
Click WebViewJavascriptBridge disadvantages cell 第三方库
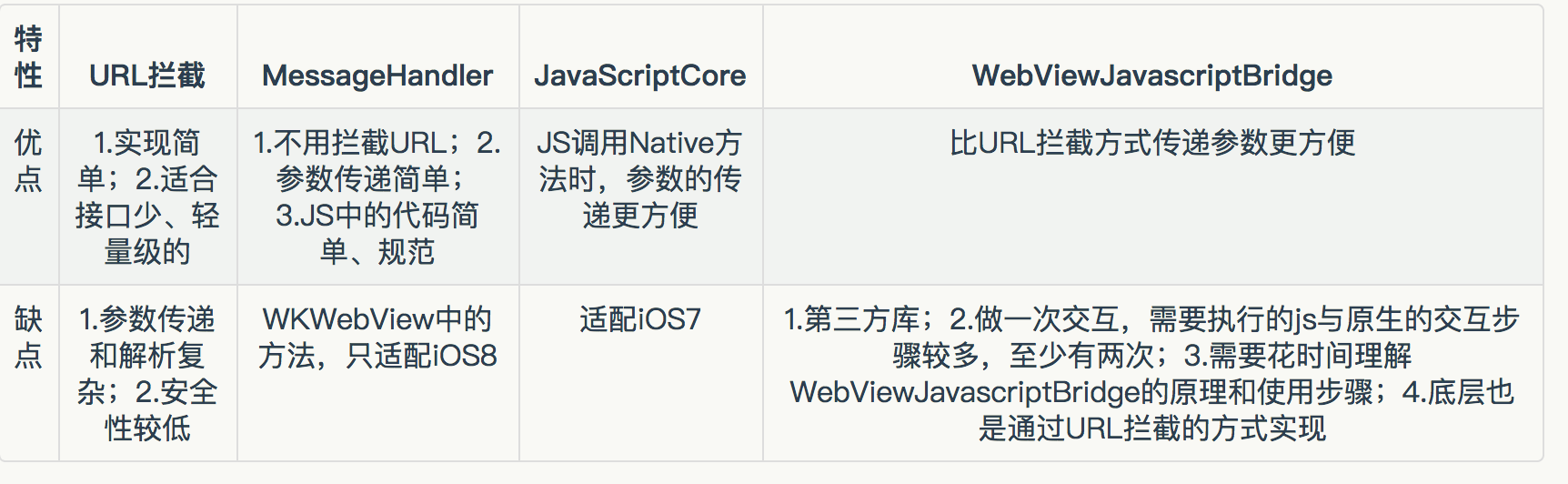[1152, 373]
